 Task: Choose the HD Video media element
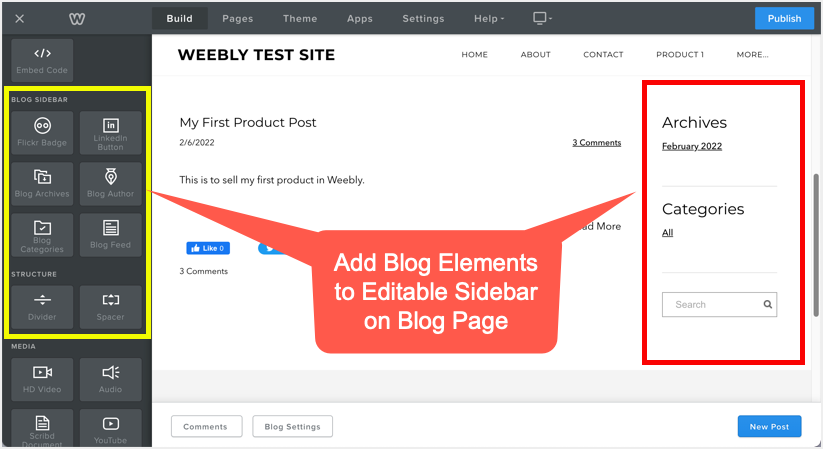tap(42, 378)
